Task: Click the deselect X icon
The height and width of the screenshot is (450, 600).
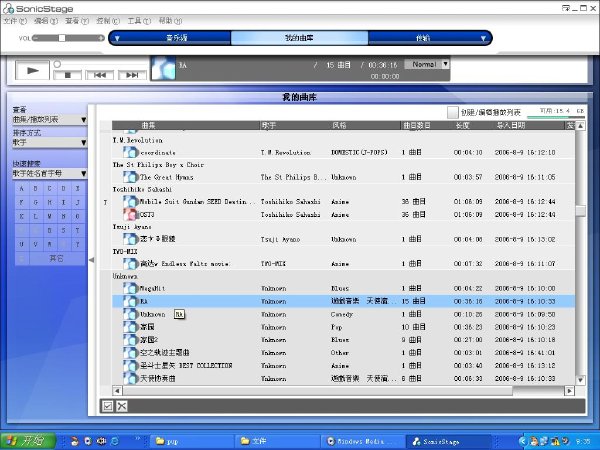Action: [122, 406]
